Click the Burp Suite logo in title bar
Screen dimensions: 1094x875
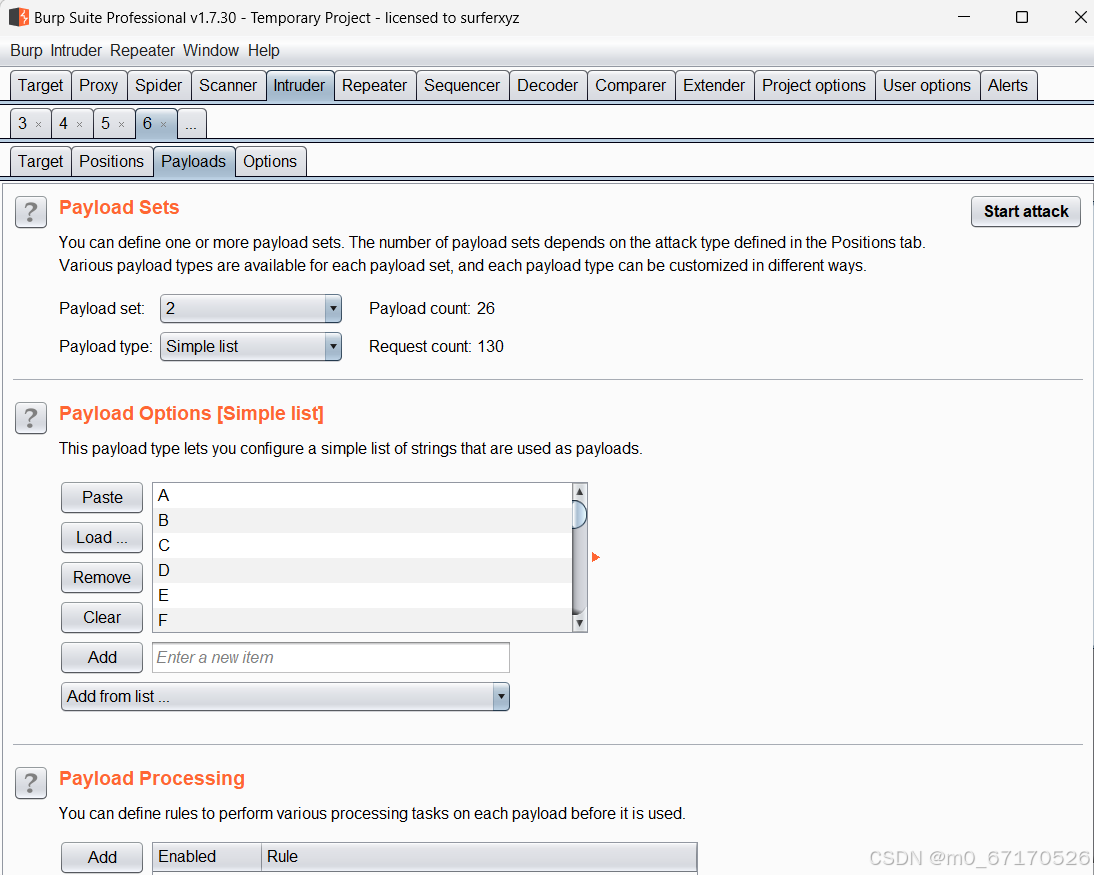tap(19, 17)
